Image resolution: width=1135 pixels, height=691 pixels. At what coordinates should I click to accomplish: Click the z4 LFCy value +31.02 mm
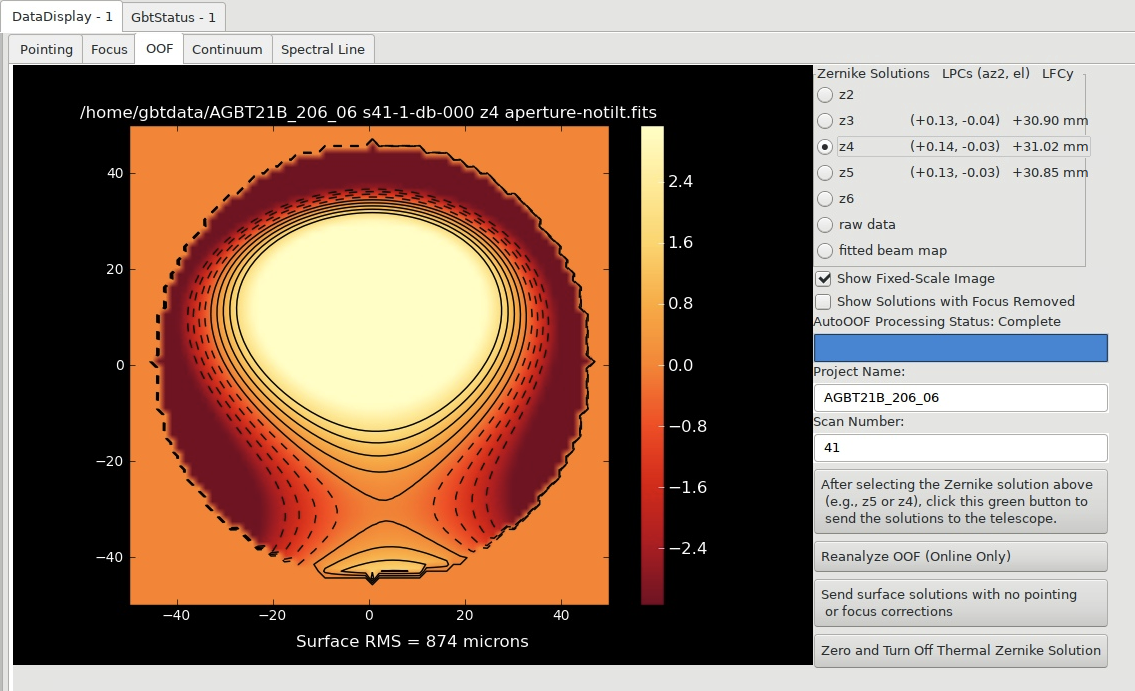(x=1050, y=147)
